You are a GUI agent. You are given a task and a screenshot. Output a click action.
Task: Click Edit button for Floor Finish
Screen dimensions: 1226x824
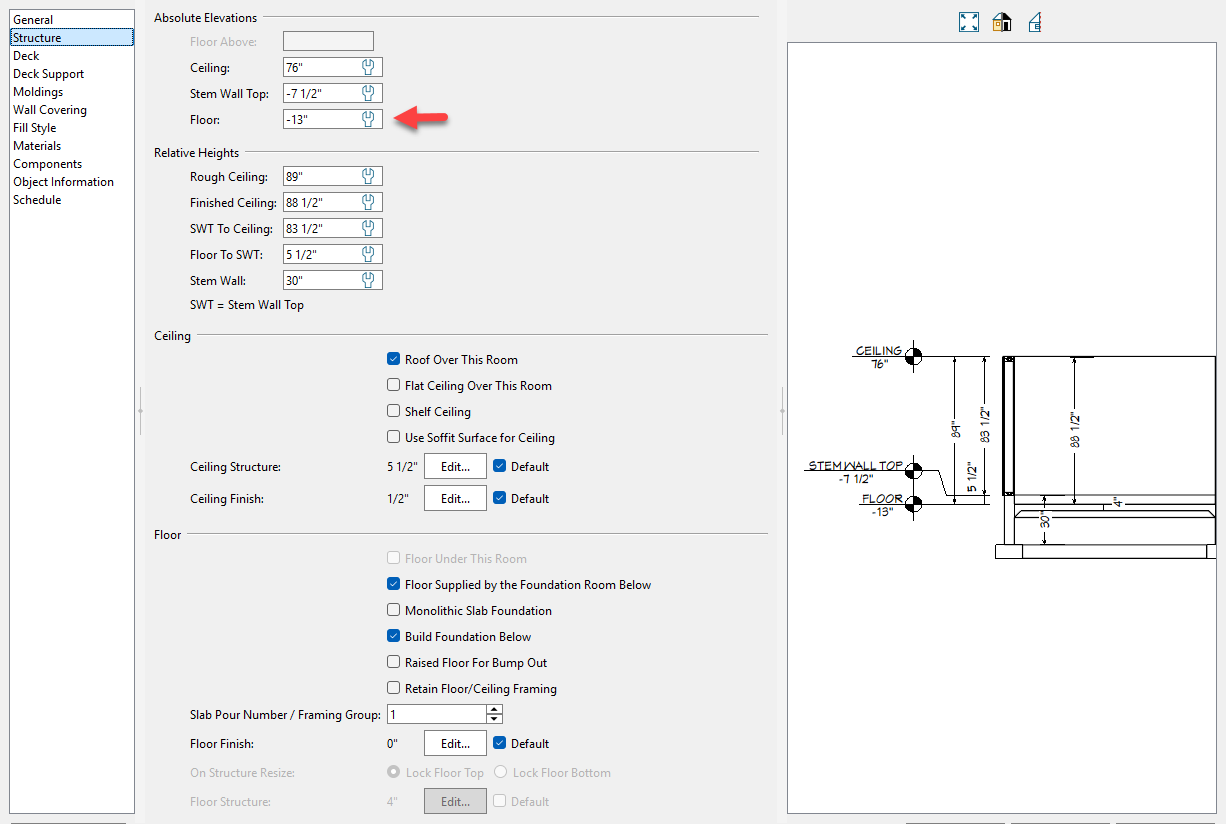point(455,743)
